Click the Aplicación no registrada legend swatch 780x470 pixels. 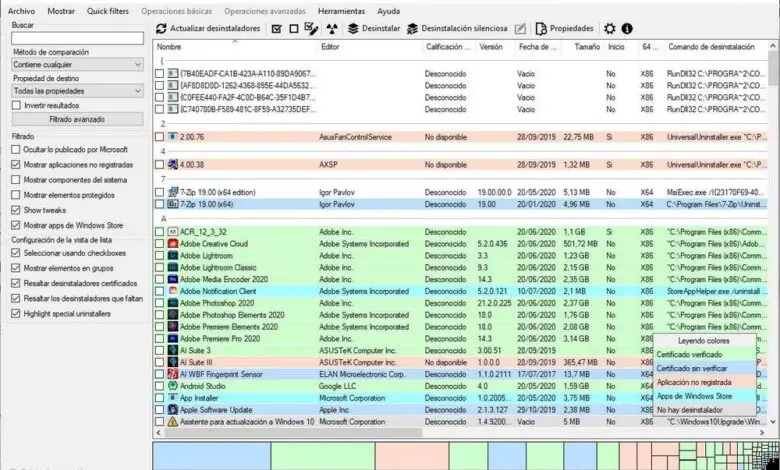pyautogui.click(x=704, y=382)
